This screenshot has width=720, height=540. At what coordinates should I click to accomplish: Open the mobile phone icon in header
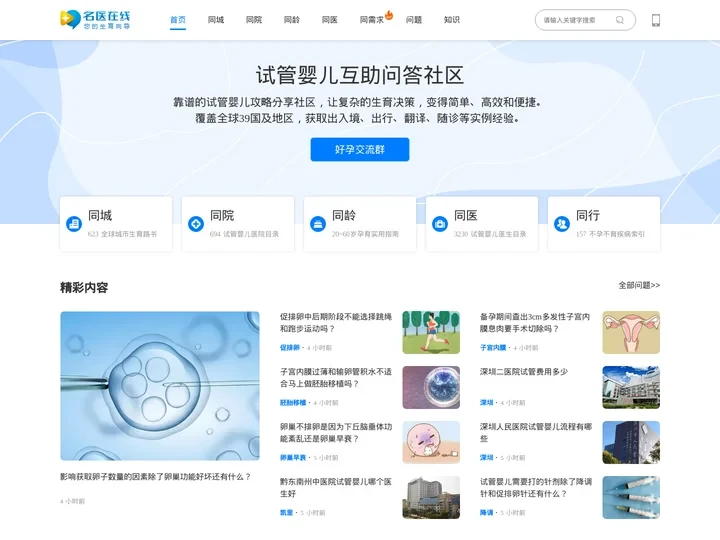656,20
